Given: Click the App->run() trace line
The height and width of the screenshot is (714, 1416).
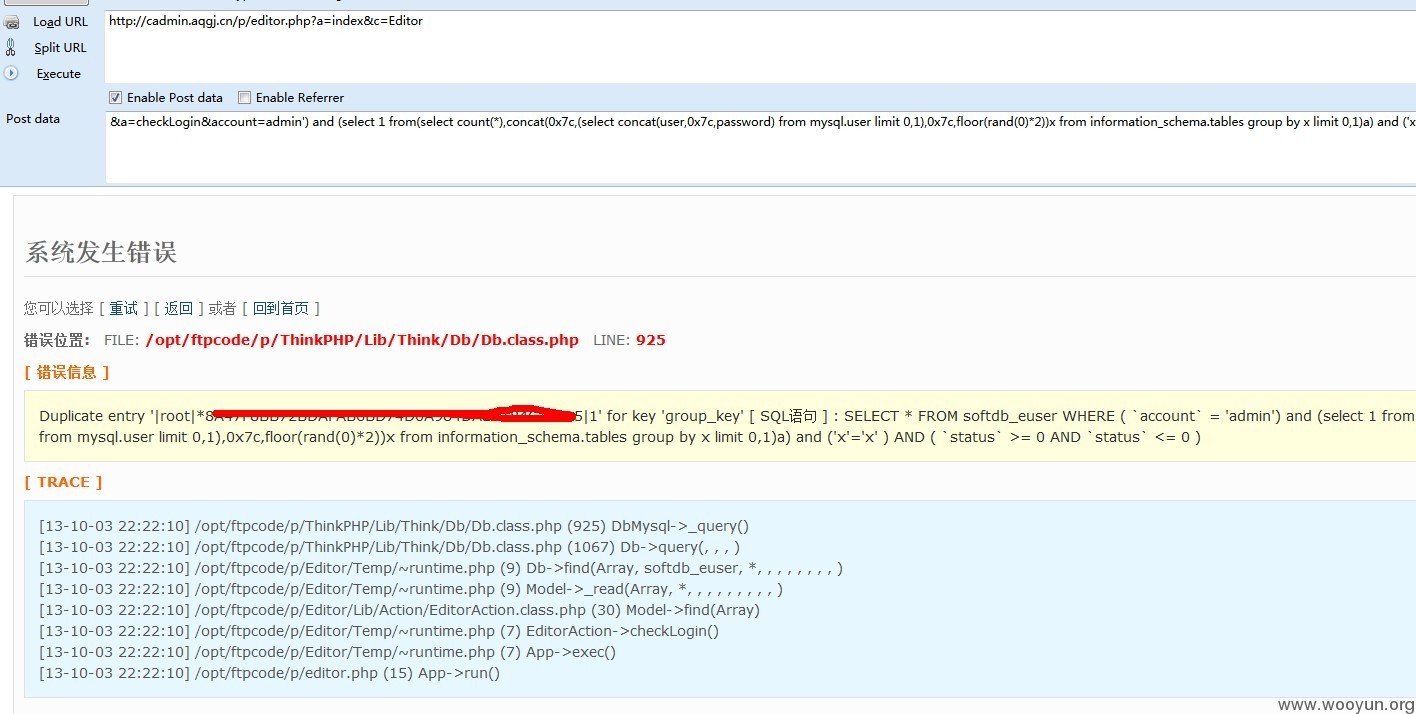Looking at the screenshot, I should (270, 673).
